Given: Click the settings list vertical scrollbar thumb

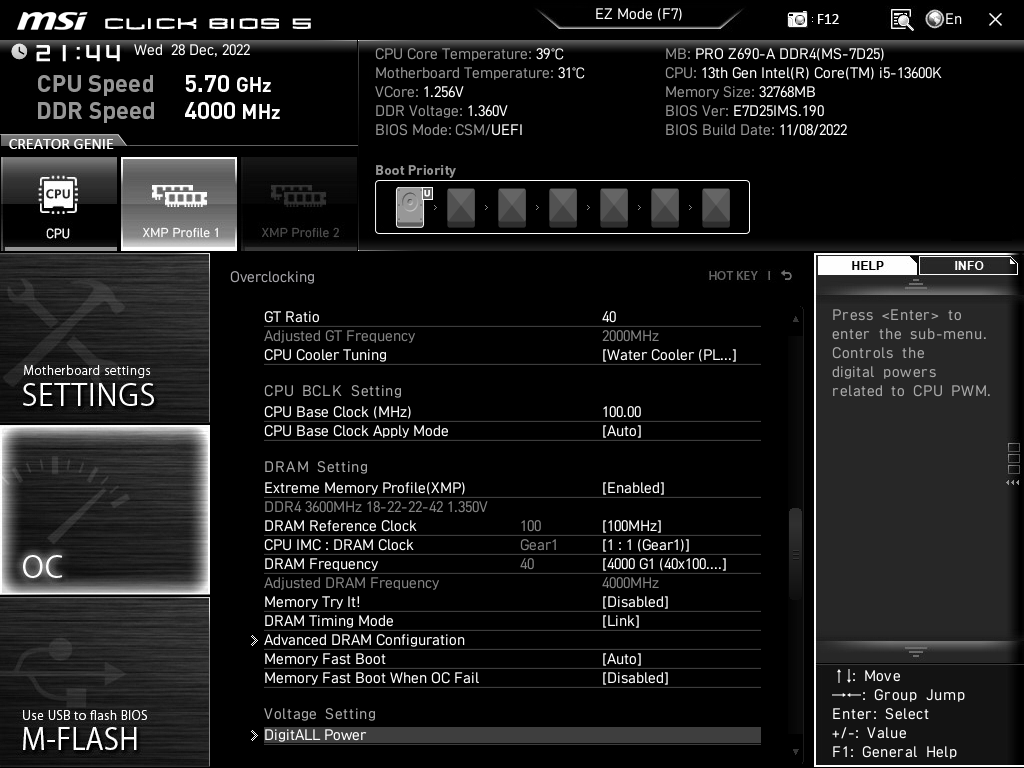Looking at the screenshot, I should click(x=796, y=553).
